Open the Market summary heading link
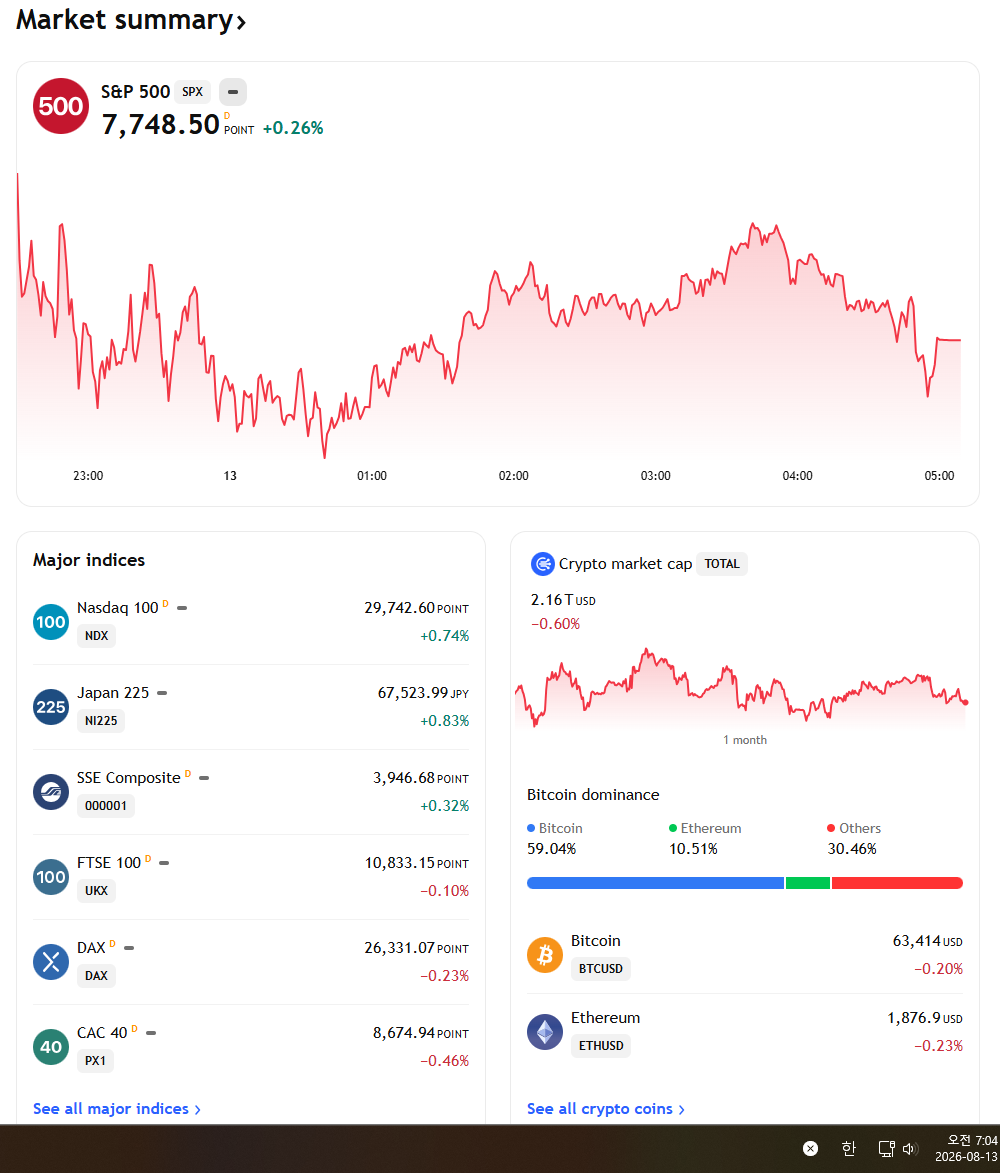 [131, 20]
